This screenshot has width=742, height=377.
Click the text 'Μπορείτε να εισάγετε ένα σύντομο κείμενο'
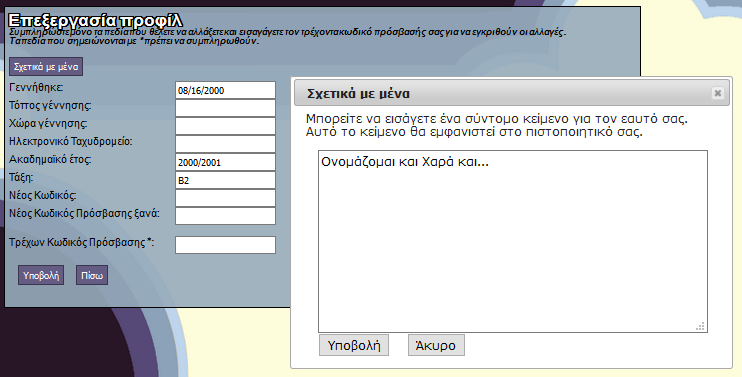click(437, 118)
